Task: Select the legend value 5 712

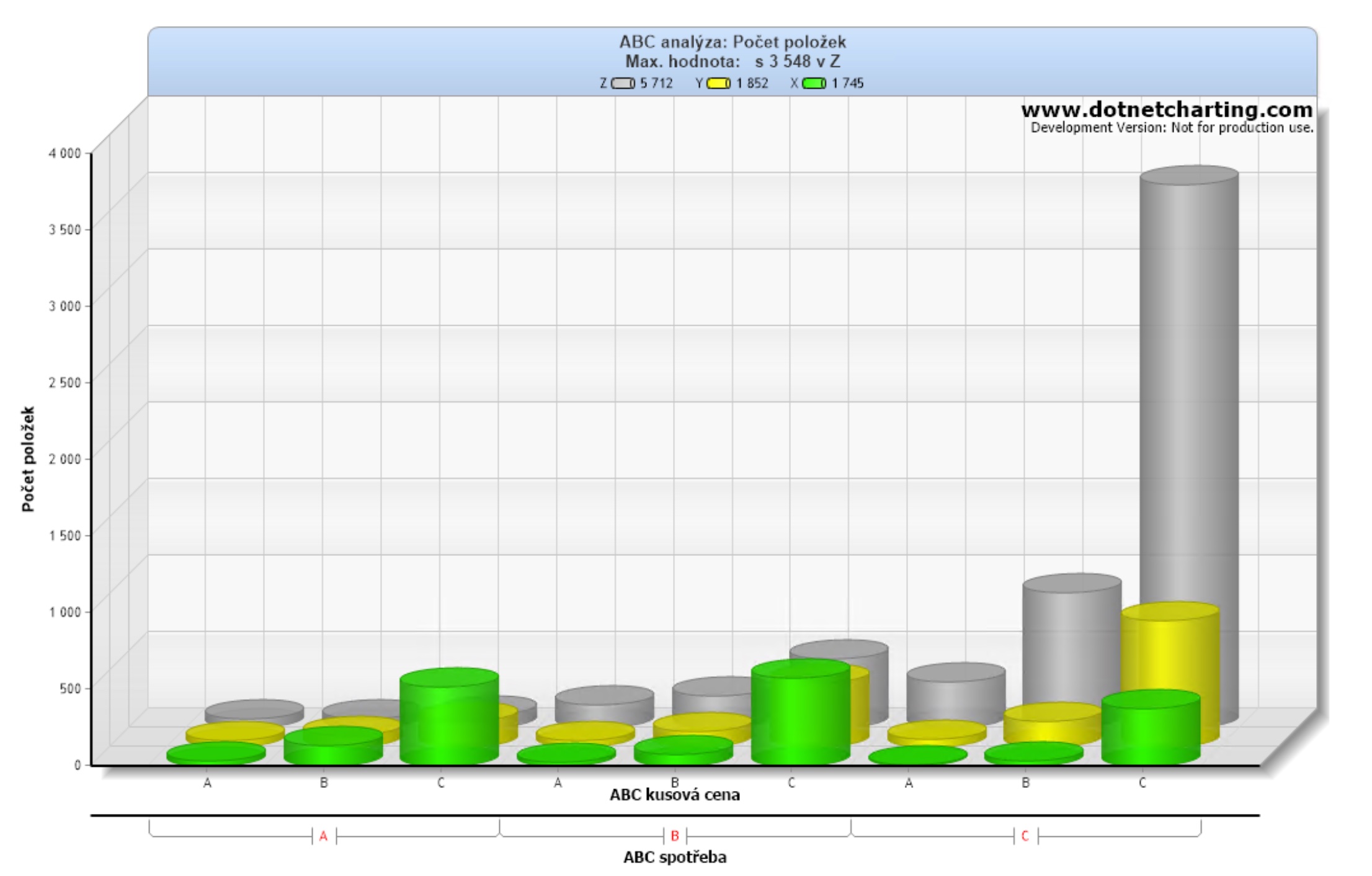Action: [657, 83]
